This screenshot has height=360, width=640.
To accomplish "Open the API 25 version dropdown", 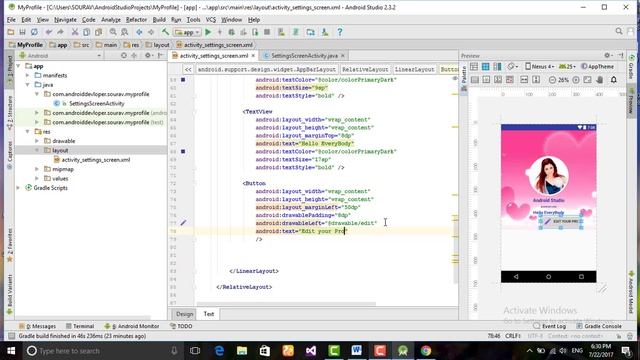I will [568, 67].
